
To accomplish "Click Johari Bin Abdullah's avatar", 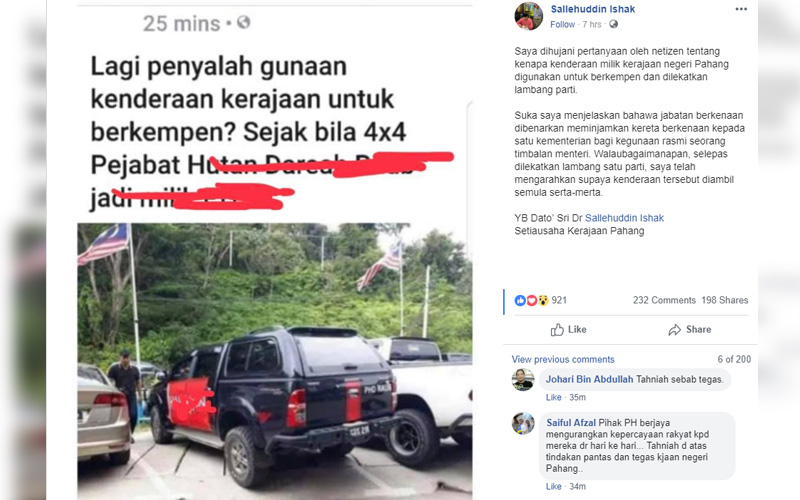I will [x=523, y=380].
